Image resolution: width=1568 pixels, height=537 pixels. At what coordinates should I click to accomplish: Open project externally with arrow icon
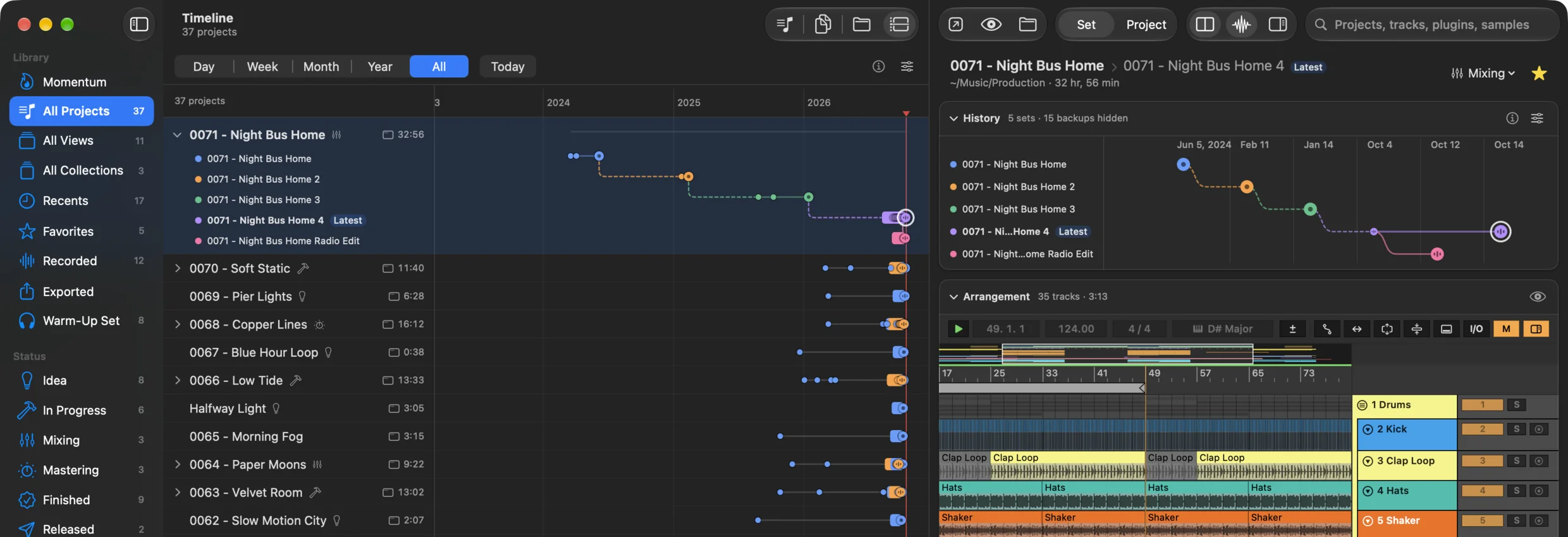pos(955,24)
